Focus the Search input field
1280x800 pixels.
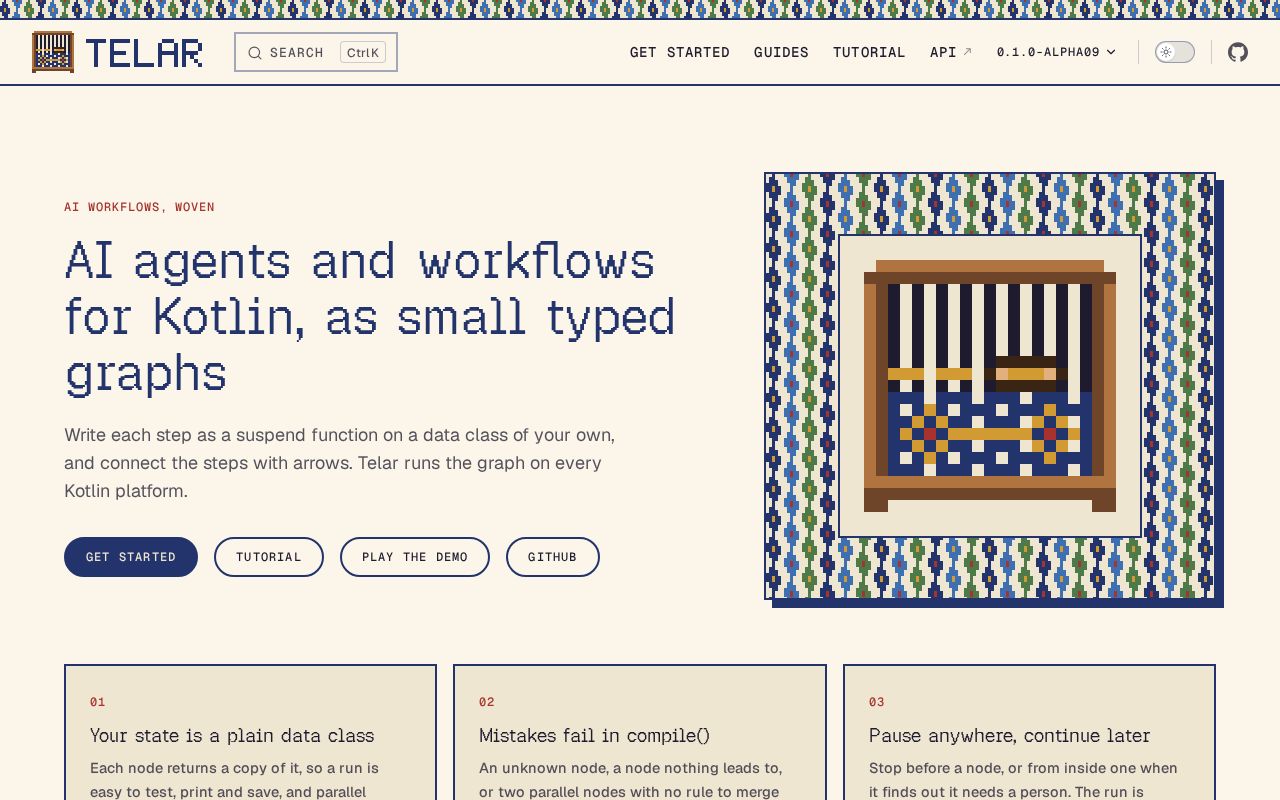pos(316,52)
